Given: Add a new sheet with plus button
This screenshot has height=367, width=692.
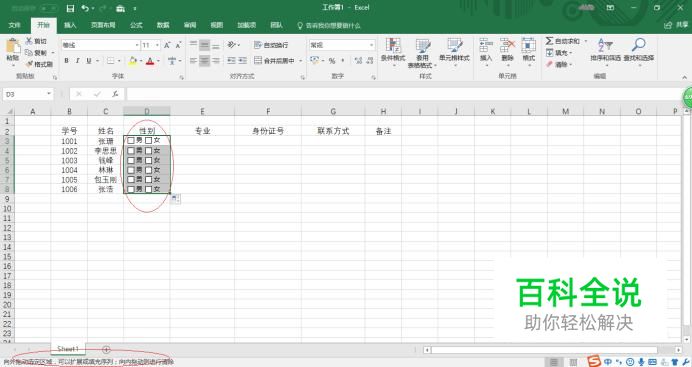Looking at the screenshot, I should 106,349.
